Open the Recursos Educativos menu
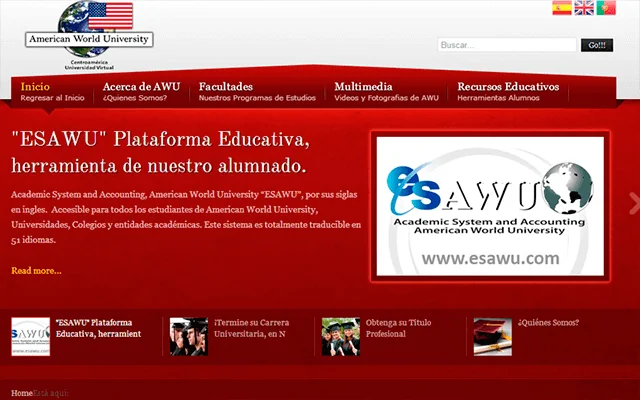Viewport: 640px width, 400px height. click(508, 92)
